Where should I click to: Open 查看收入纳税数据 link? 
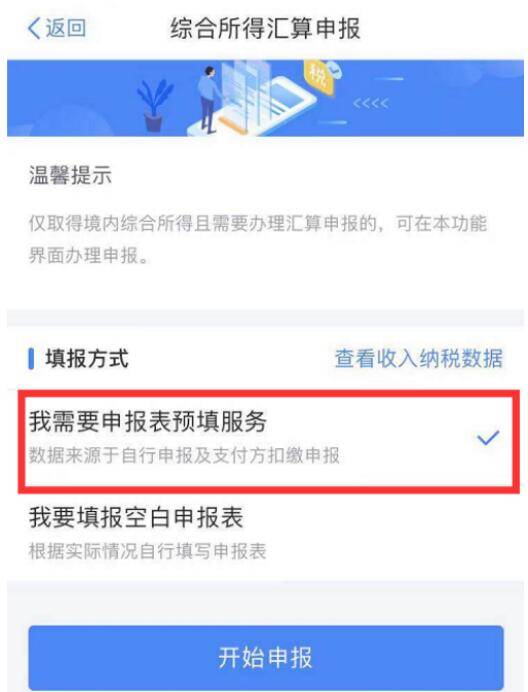coord(419,358)
